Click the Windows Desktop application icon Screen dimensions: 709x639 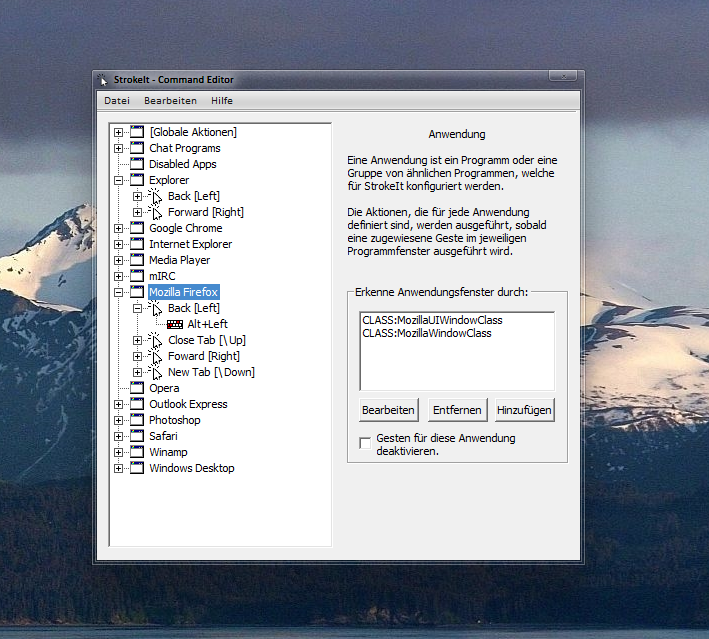[x=137, y=468]
